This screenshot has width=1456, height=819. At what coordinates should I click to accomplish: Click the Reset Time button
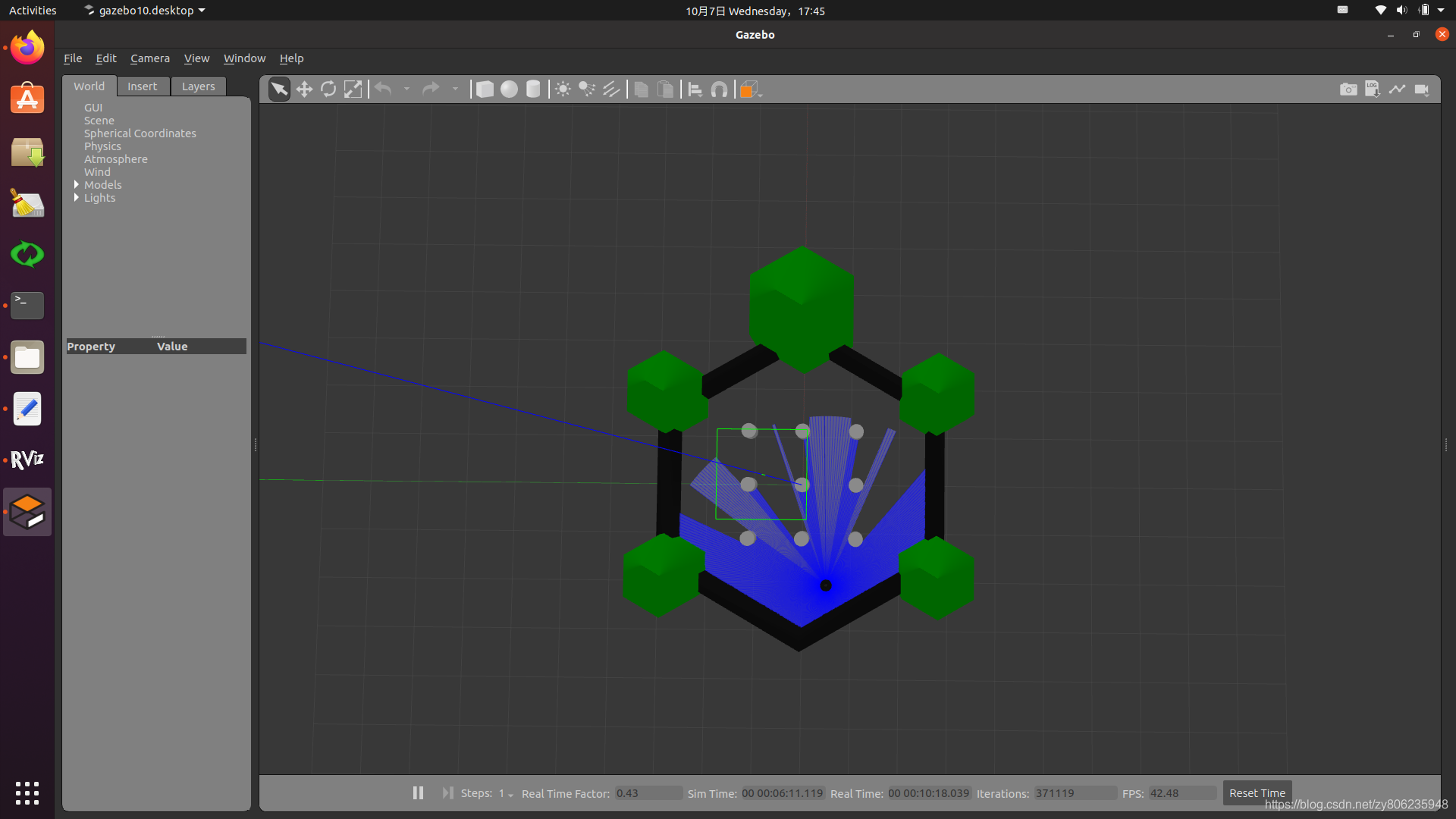(x=1257, y=792)
